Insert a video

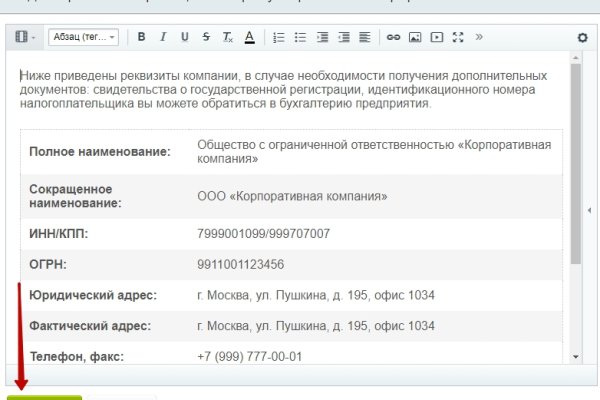437,37
